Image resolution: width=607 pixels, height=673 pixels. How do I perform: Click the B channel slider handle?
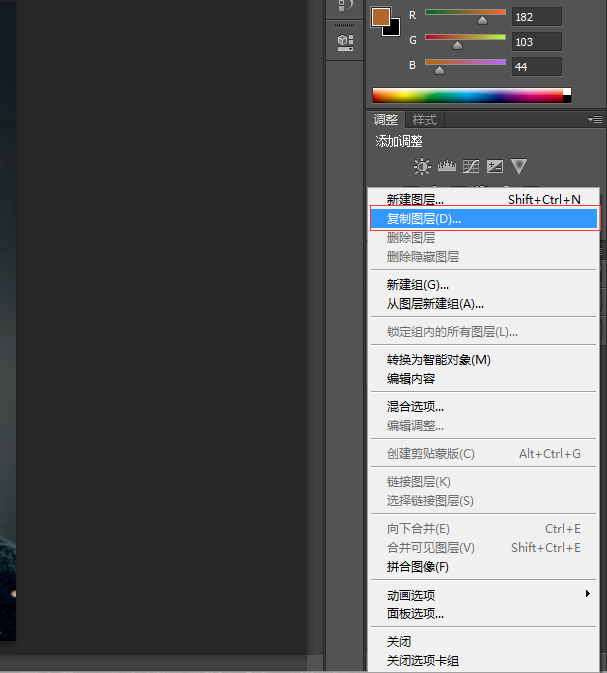pyautogui.click(x=439, y=70)
